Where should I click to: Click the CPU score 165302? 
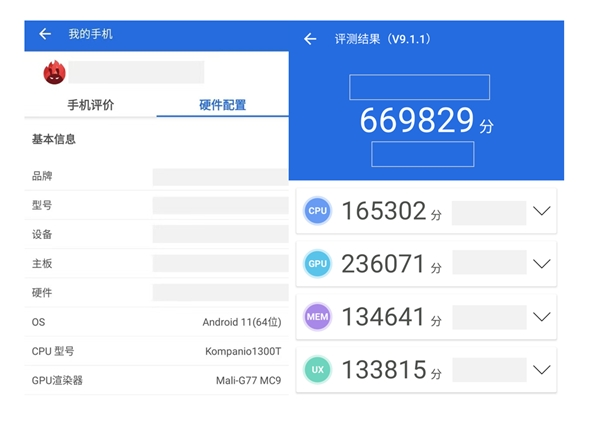[x=384, y=211]
